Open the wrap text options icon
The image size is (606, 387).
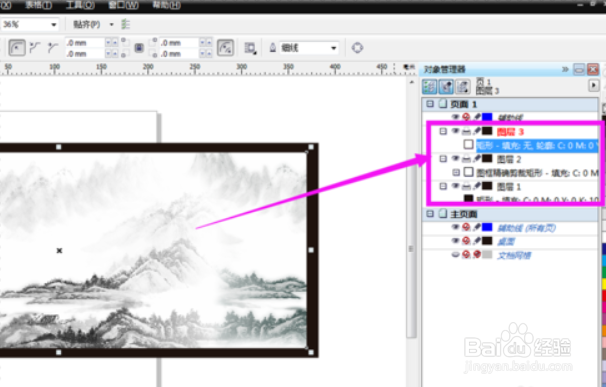(250, 48)
